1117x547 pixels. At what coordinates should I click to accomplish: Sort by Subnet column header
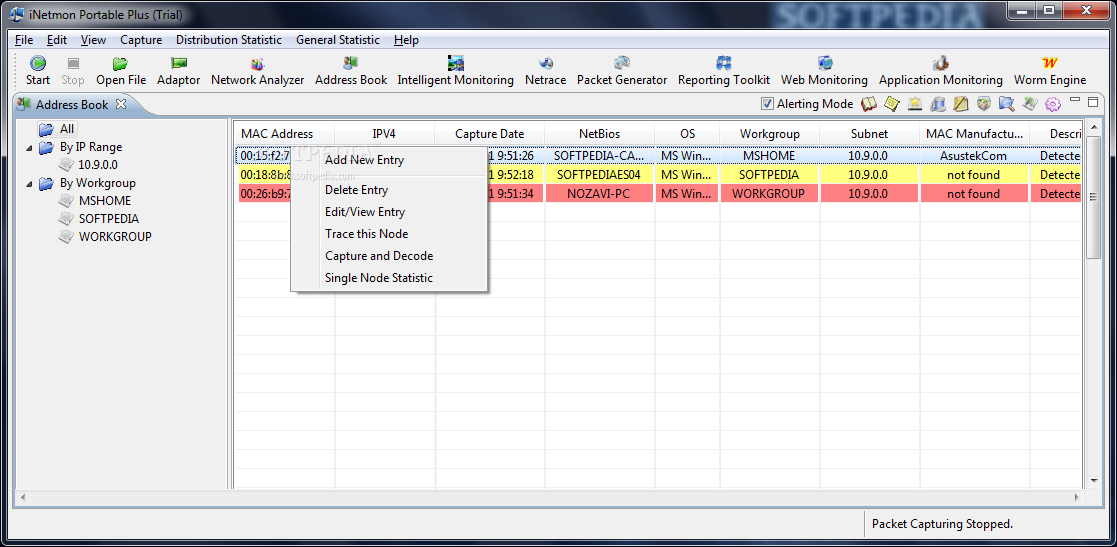[x=870, y=134]
